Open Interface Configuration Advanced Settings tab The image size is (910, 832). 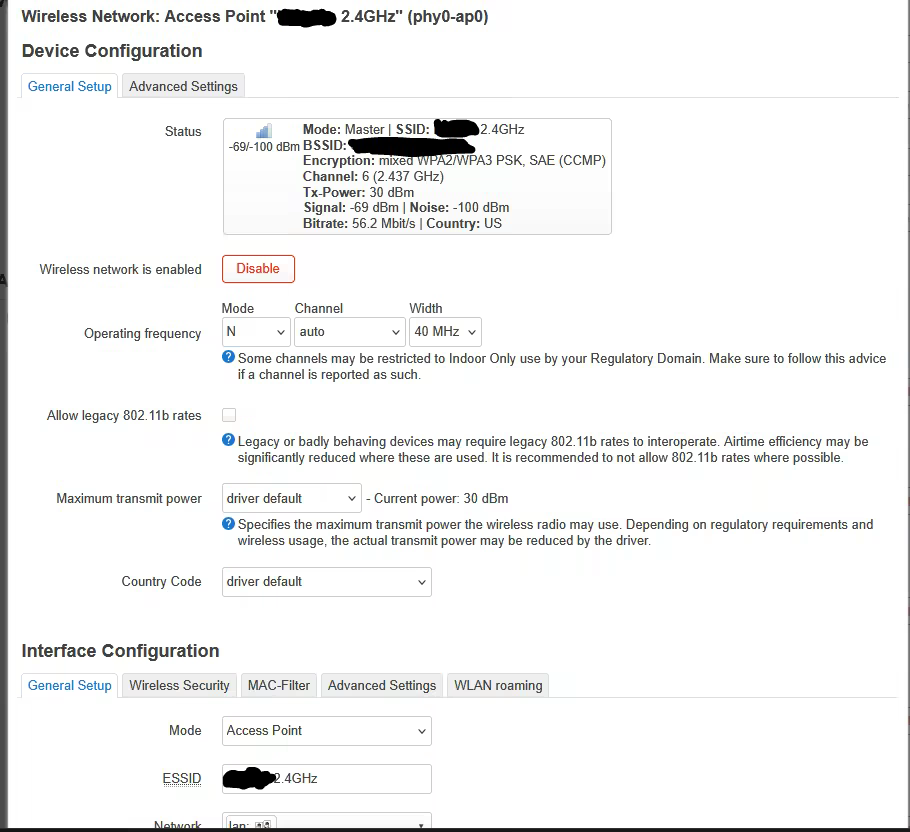382,685
